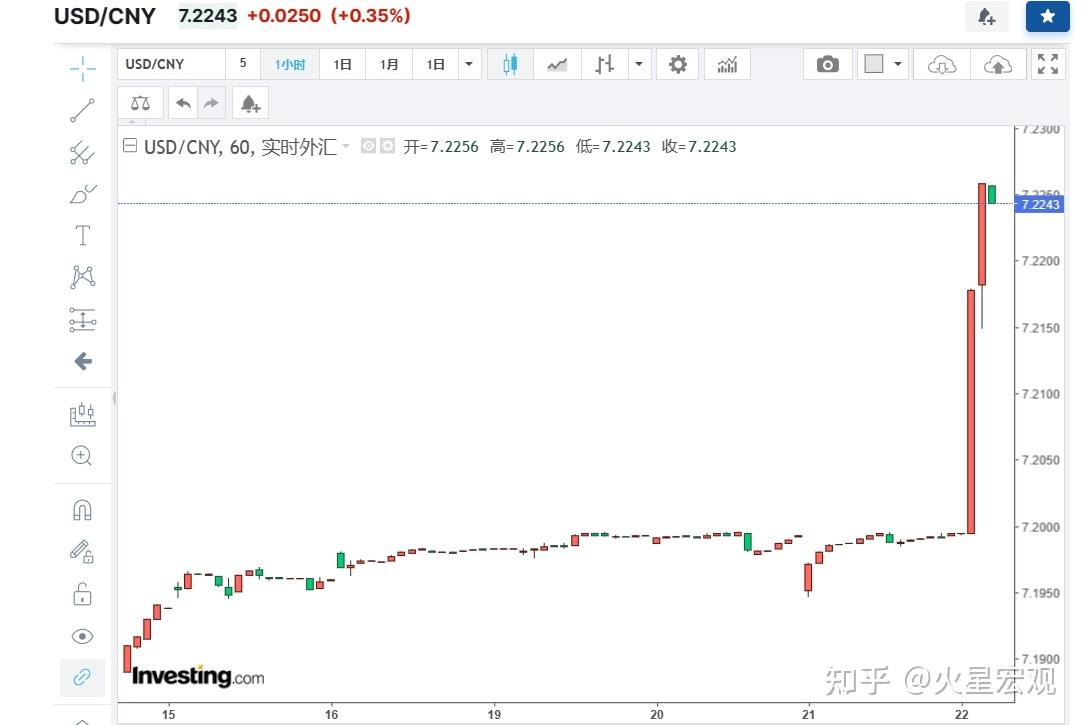This screenshot has width=1084, height=725.
Task: Save chart layout to cloud
Action: (x=998, y=63)
